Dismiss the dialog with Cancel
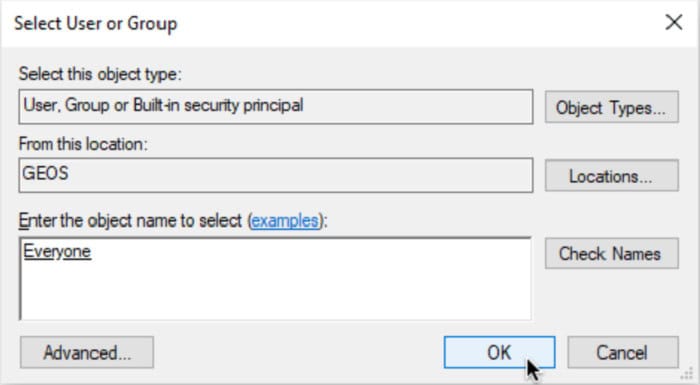Screen dimensions: 700x385 623,352
